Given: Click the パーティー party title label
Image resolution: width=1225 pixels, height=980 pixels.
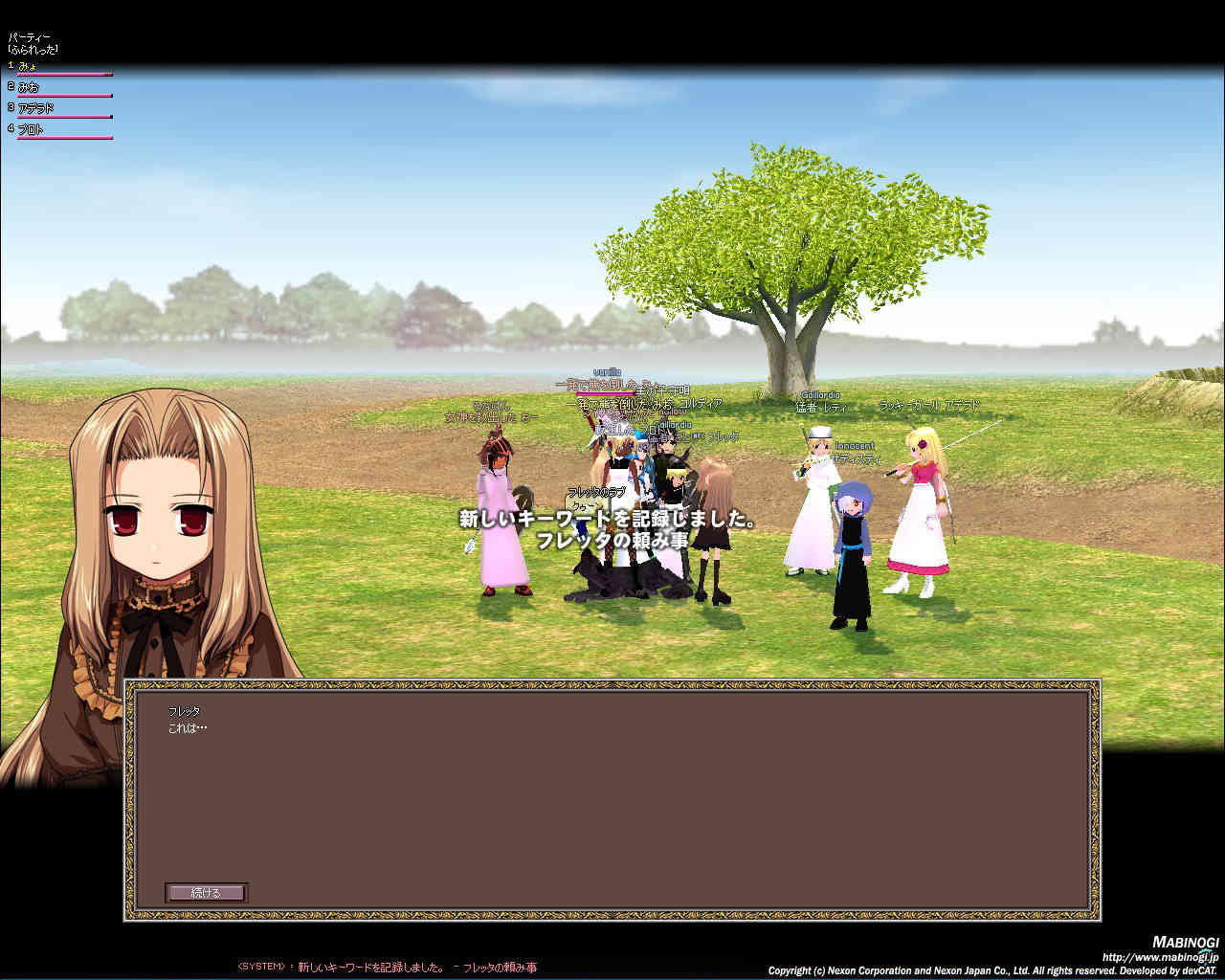Looking at the screenshot, I should (29, 37).
